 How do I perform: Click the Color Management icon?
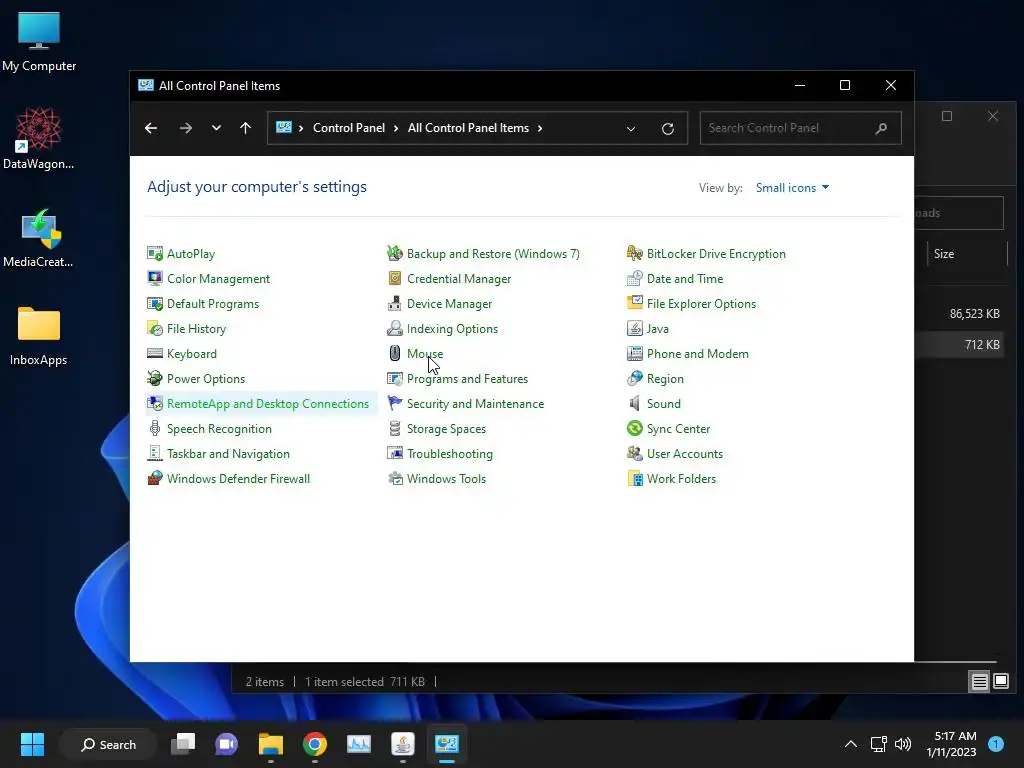[x=155, y=278]
